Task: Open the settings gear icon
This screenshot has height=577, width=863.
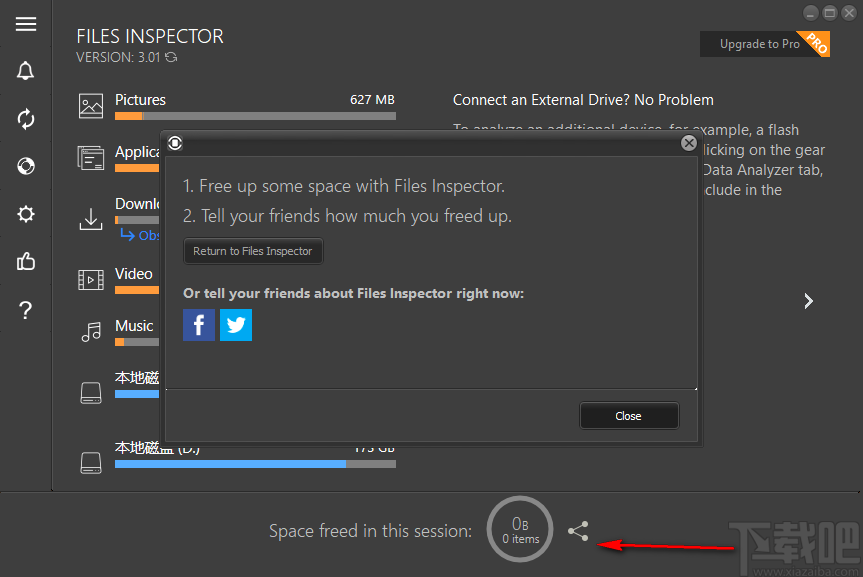Action: [x=25, y=214]
